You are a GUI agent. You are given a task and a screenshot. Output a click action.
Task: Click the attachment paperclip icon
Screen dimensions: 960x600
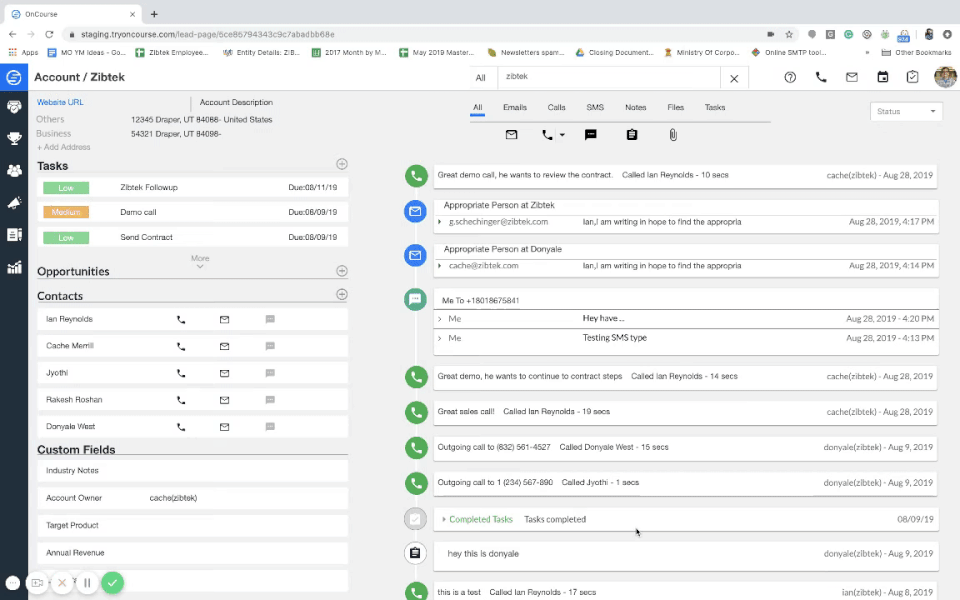point(673,134)
